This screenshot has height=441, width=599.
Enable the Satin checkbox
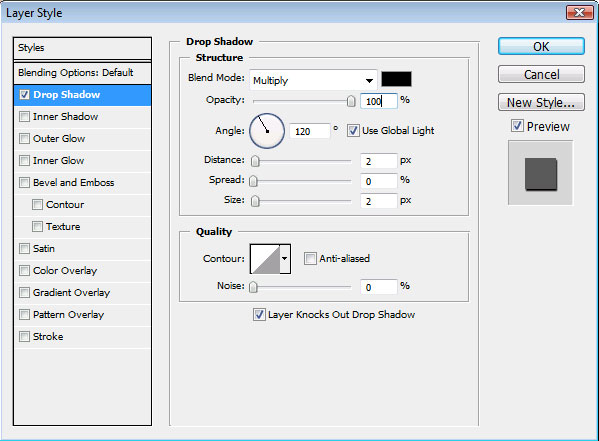point(24,248)
